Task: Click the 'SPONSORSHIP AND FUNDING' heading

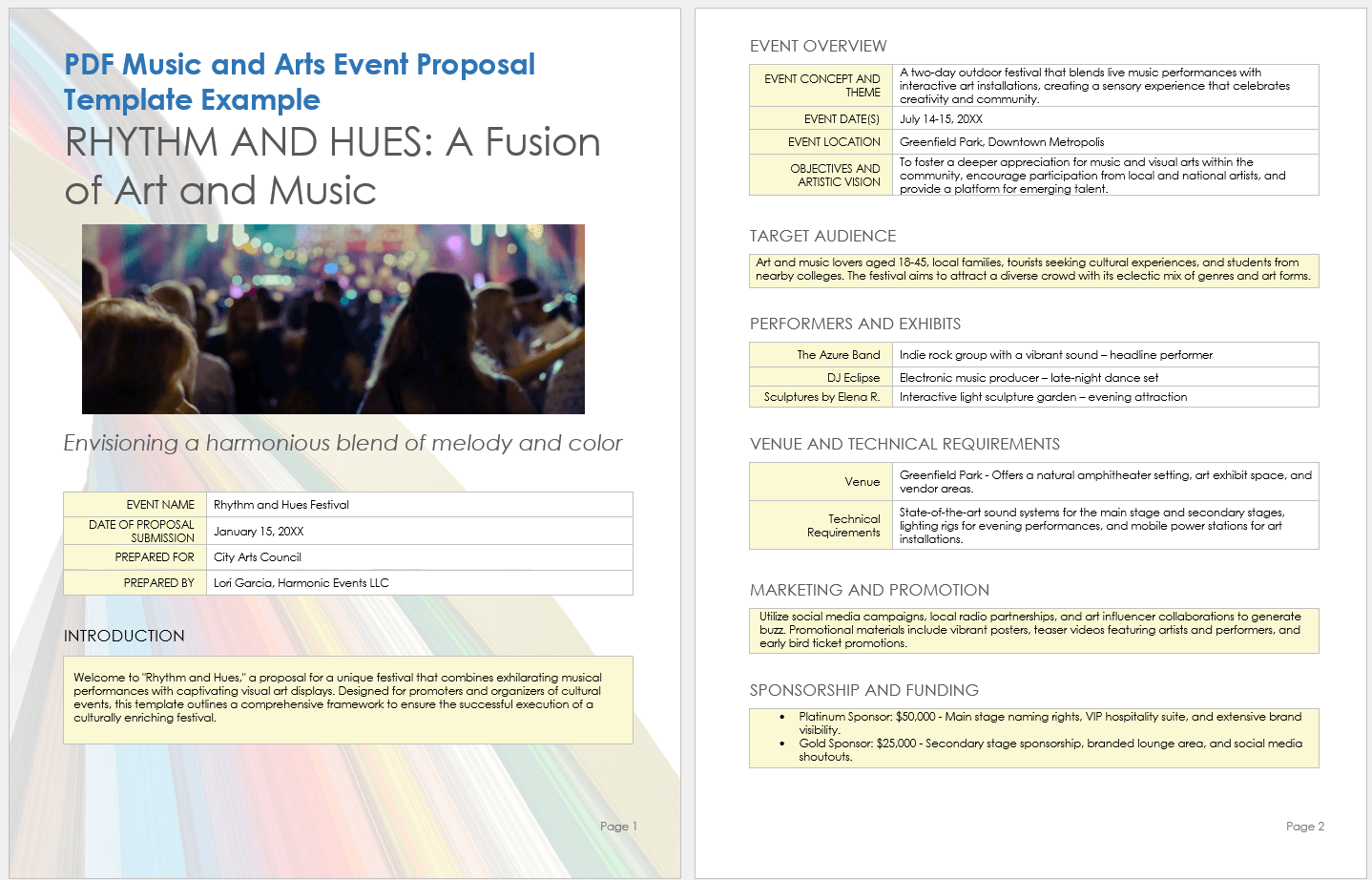Action: click(x=863, y=690)
